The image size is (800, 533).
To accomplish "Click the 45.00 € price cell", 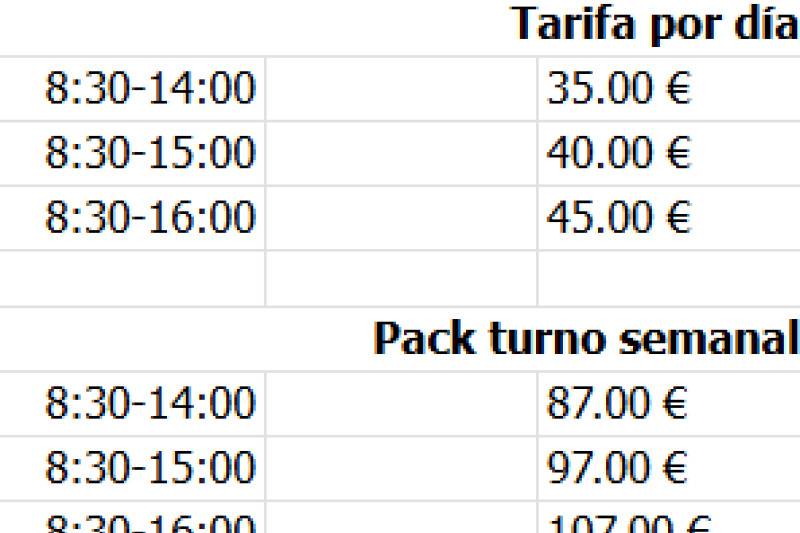I will pyautogui.click(x=619, y=217).
